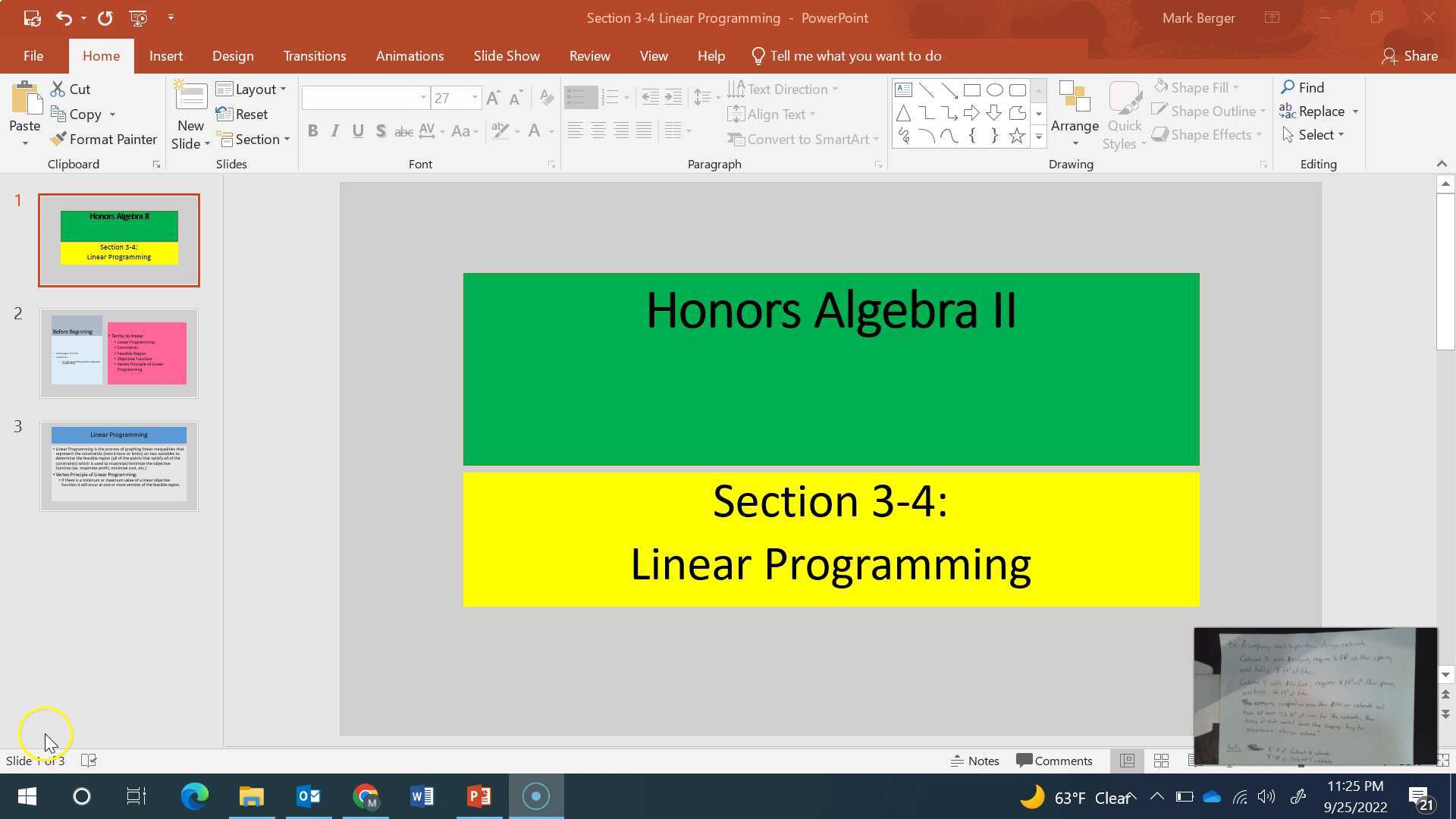Open PowerPoint from the Windows taskbar
The height and width of the screenshot is (819, 1456).
coord(479,796)
